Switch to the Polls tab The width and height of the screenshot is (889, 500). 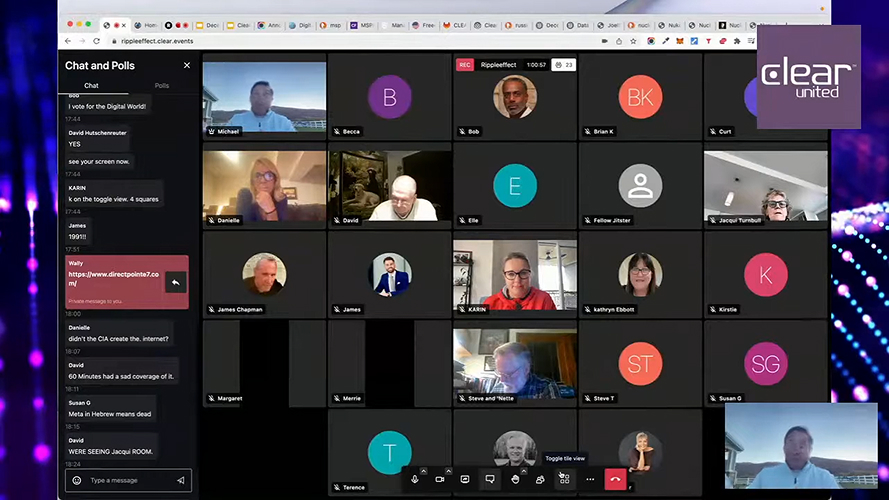(x=161, y=86)
